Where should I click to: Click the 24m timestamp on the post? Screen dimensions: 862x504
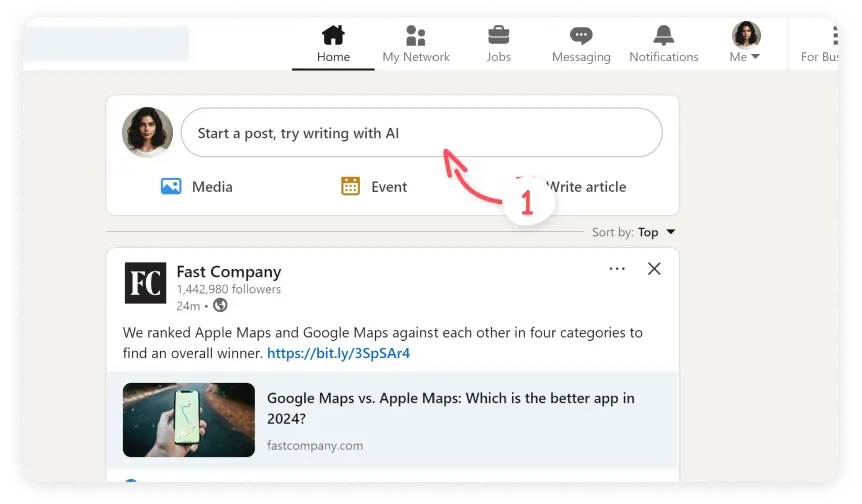click(188, 306)
